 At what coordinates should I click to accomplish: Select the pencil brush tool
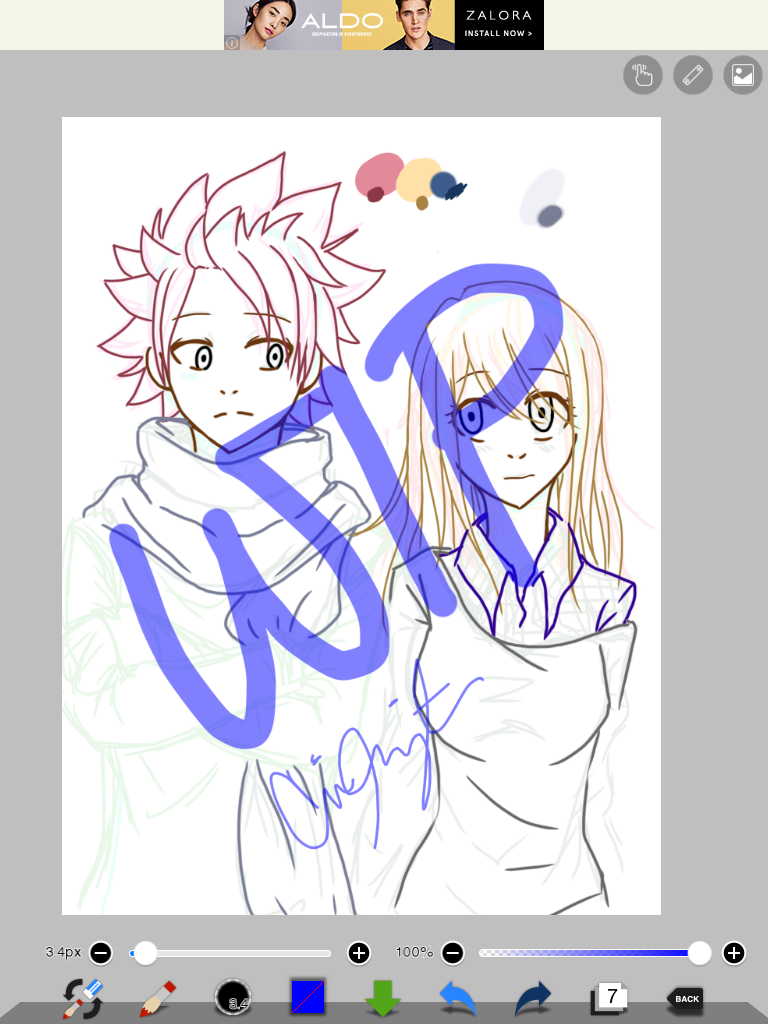pyautogui.click(x=158, y=998)
